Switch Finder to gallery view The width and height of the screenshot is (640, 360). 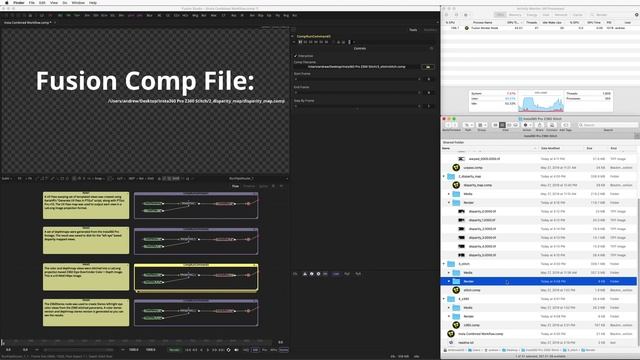(516, 125)
